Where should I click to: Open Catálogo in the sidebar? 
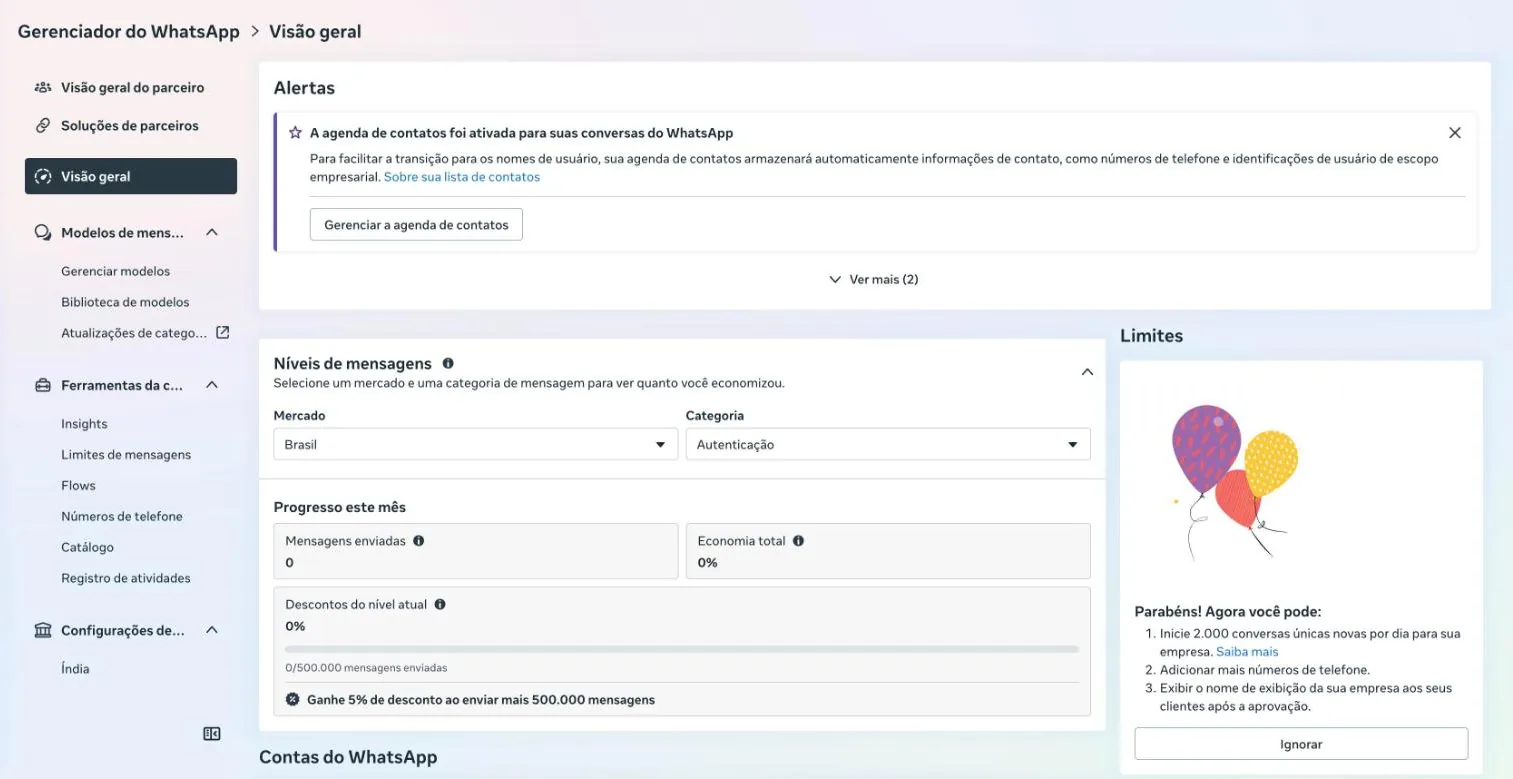87,548
